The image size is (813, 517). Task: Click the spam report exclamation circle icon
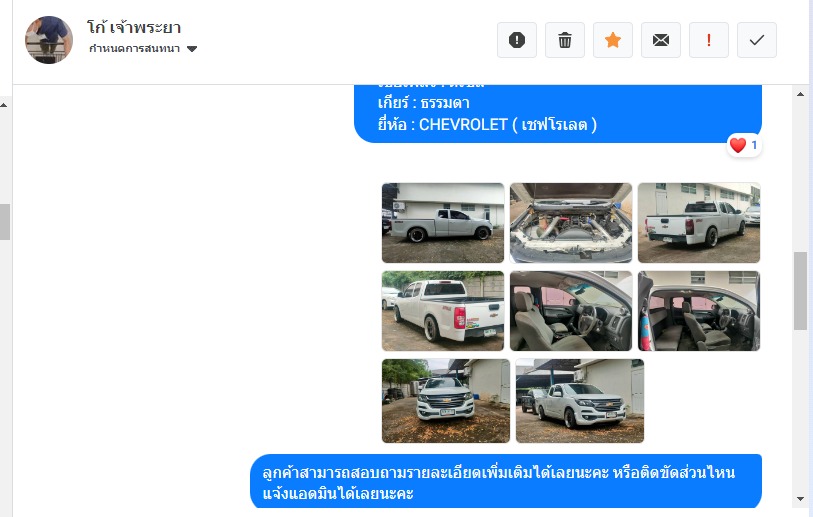pos(516,40)
